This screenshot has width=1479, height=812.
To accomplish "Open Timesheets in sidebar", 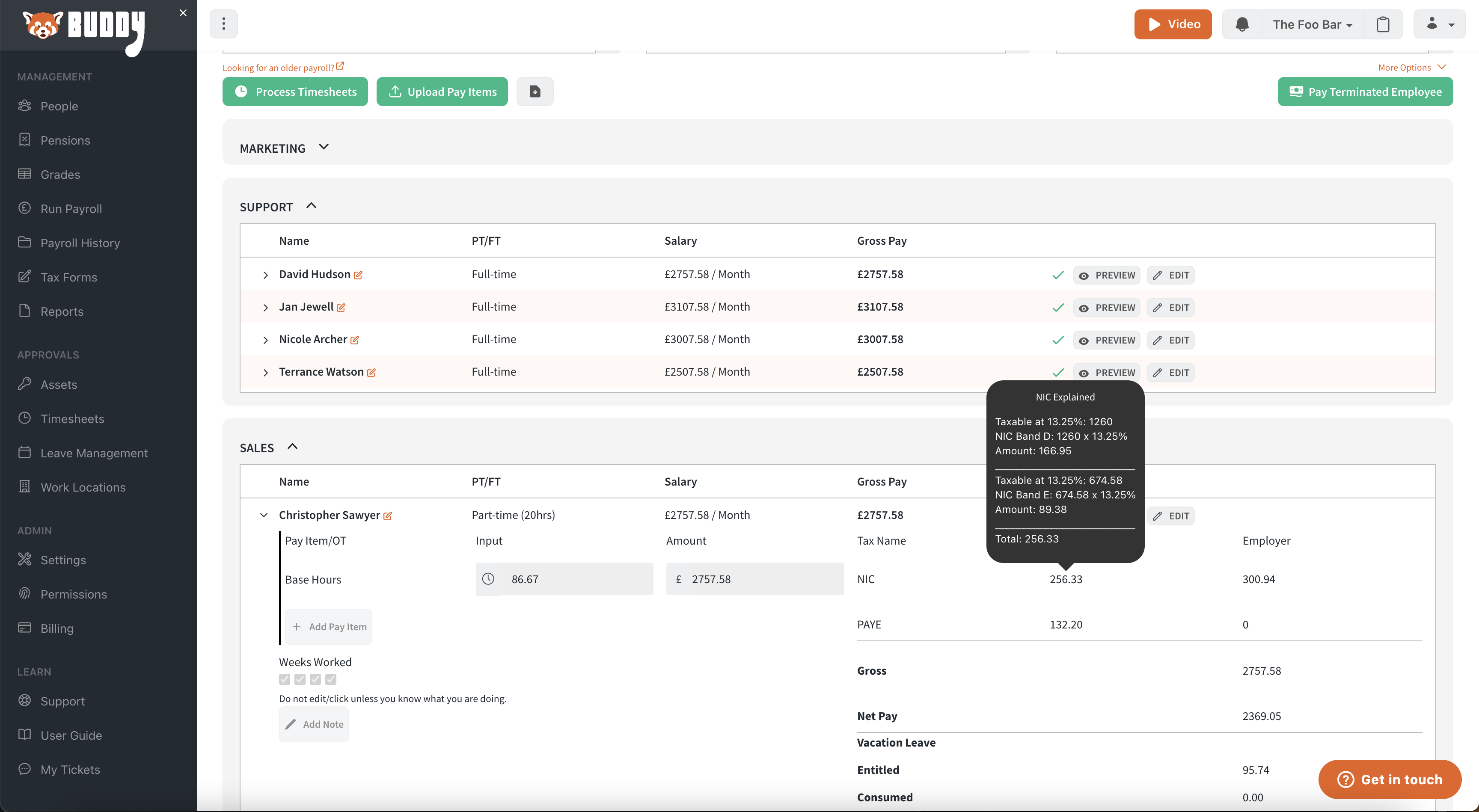I will (x=72, y=419).
